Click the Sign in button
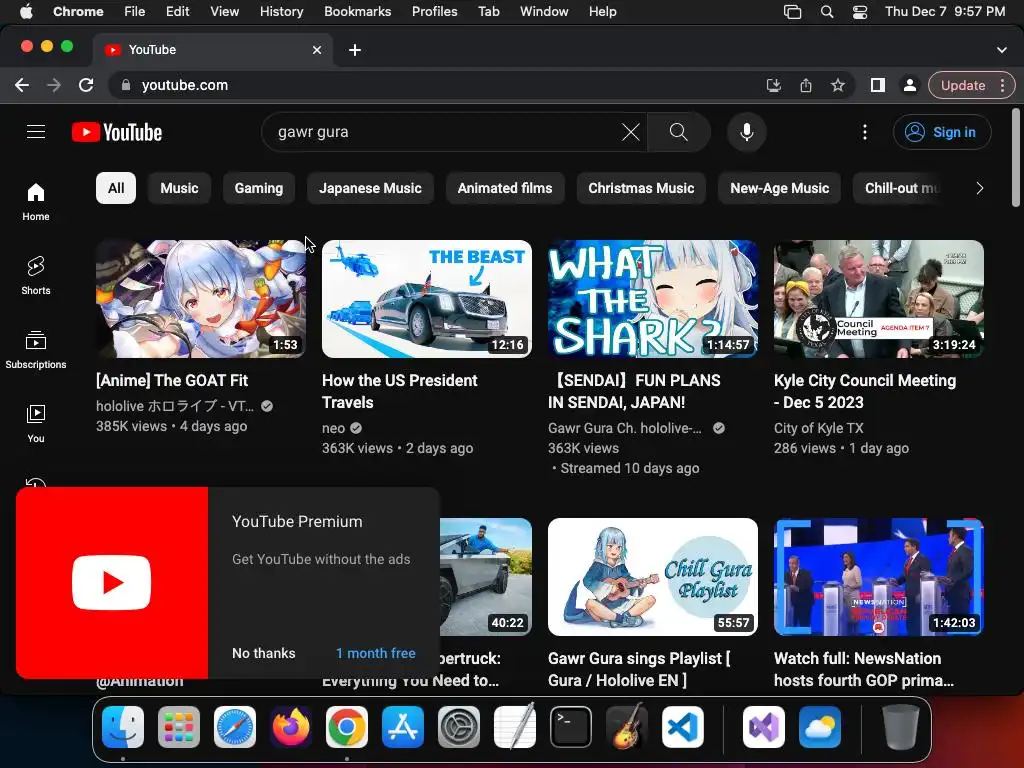 pos(942,132)
